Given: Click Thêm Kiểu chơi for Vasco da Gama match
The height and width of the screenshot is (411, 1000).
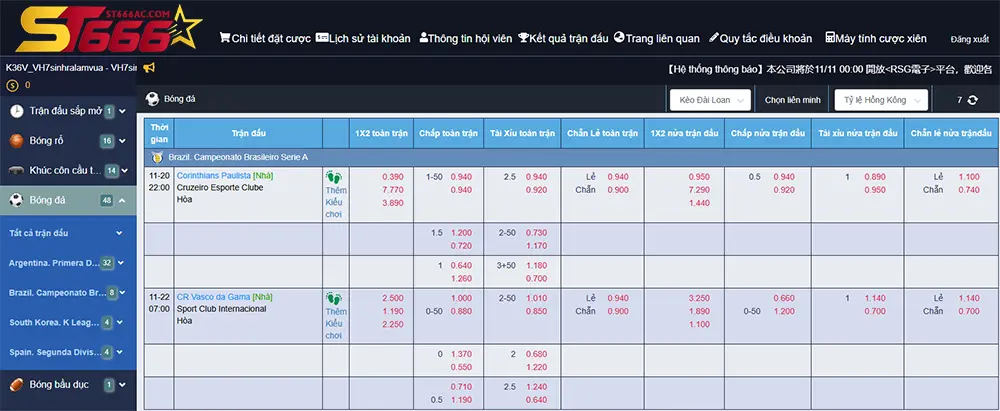Looking at the screenshot, I should click(335, 324).
